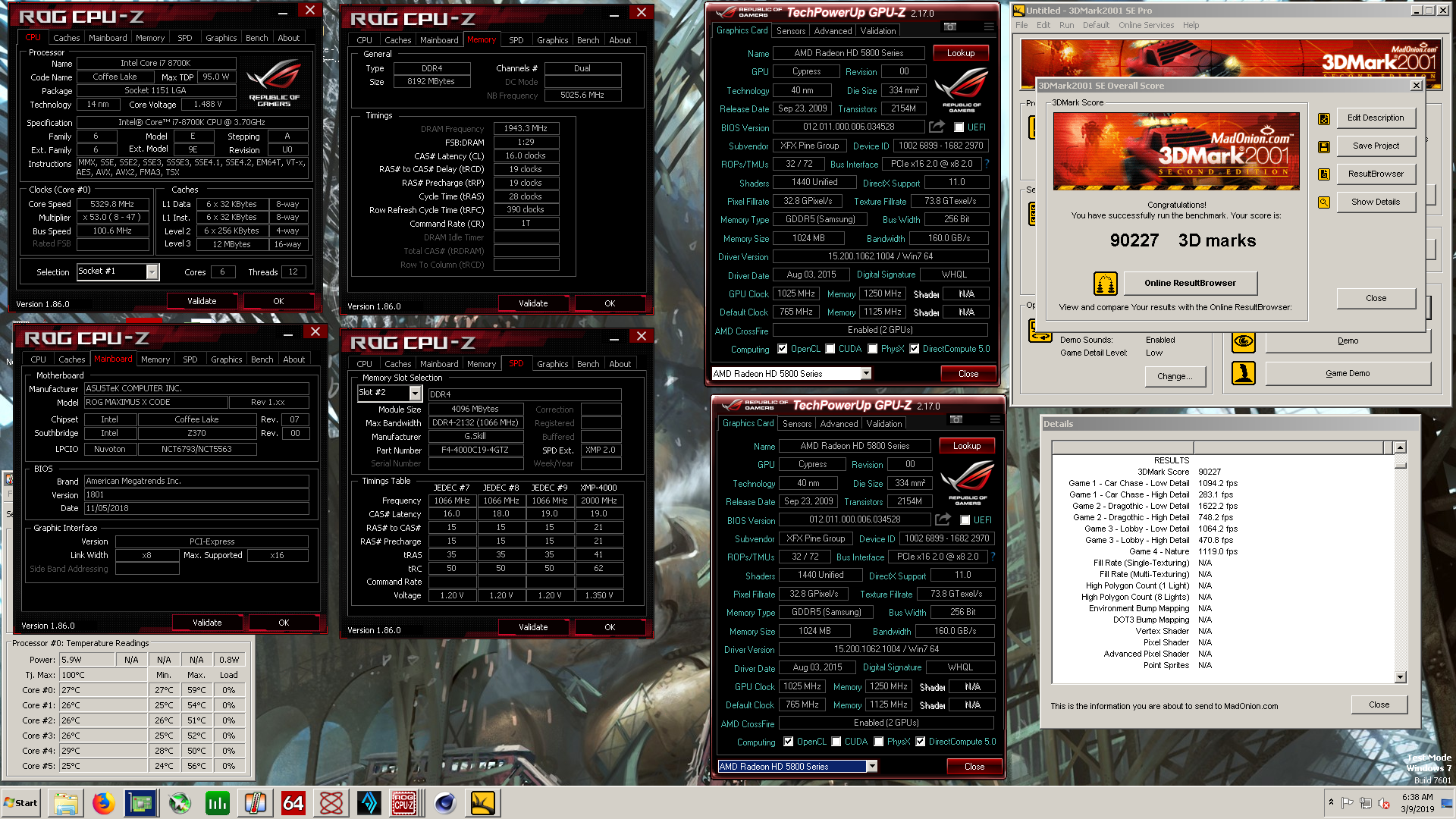Open the green bar chart taskbar icon
Screen dimensions: 1456x819
(217, 803)
